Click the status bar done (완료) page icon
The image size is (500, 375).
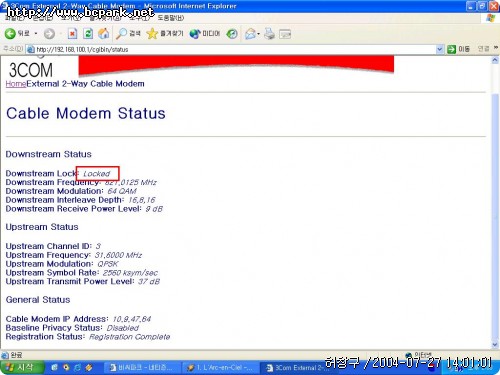click(5, 355)
